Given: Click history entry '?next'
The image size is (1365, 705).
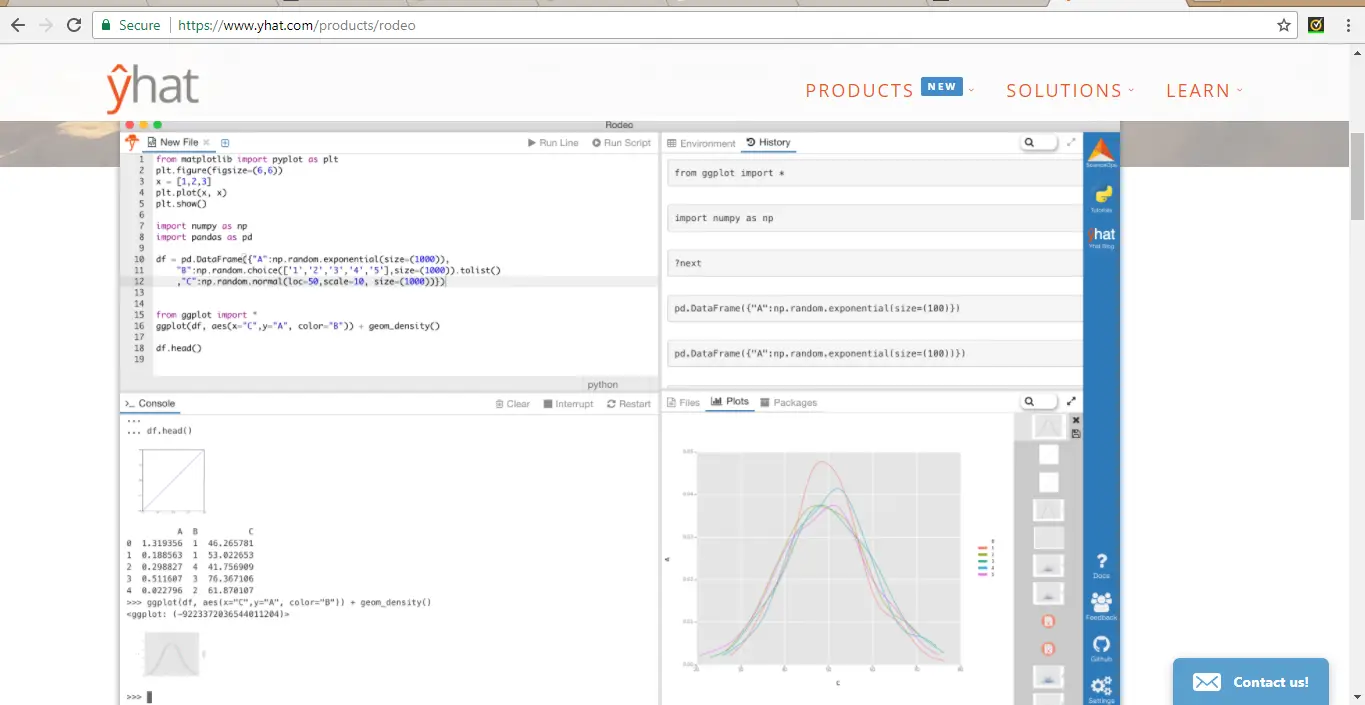Looking at the screenshot, I should coord(875,263).
